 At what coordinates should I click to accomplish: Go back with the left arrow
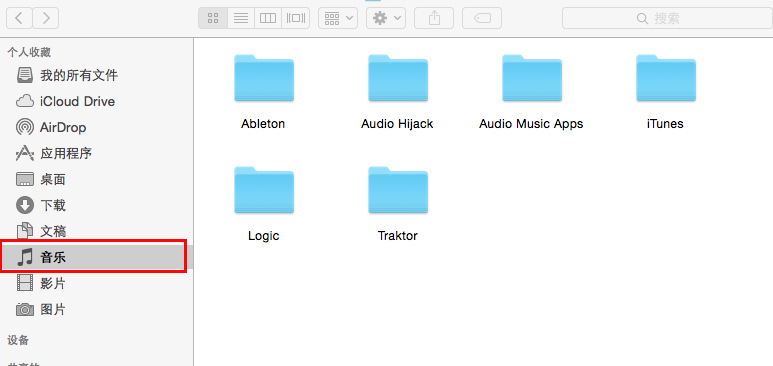[19, 18]
